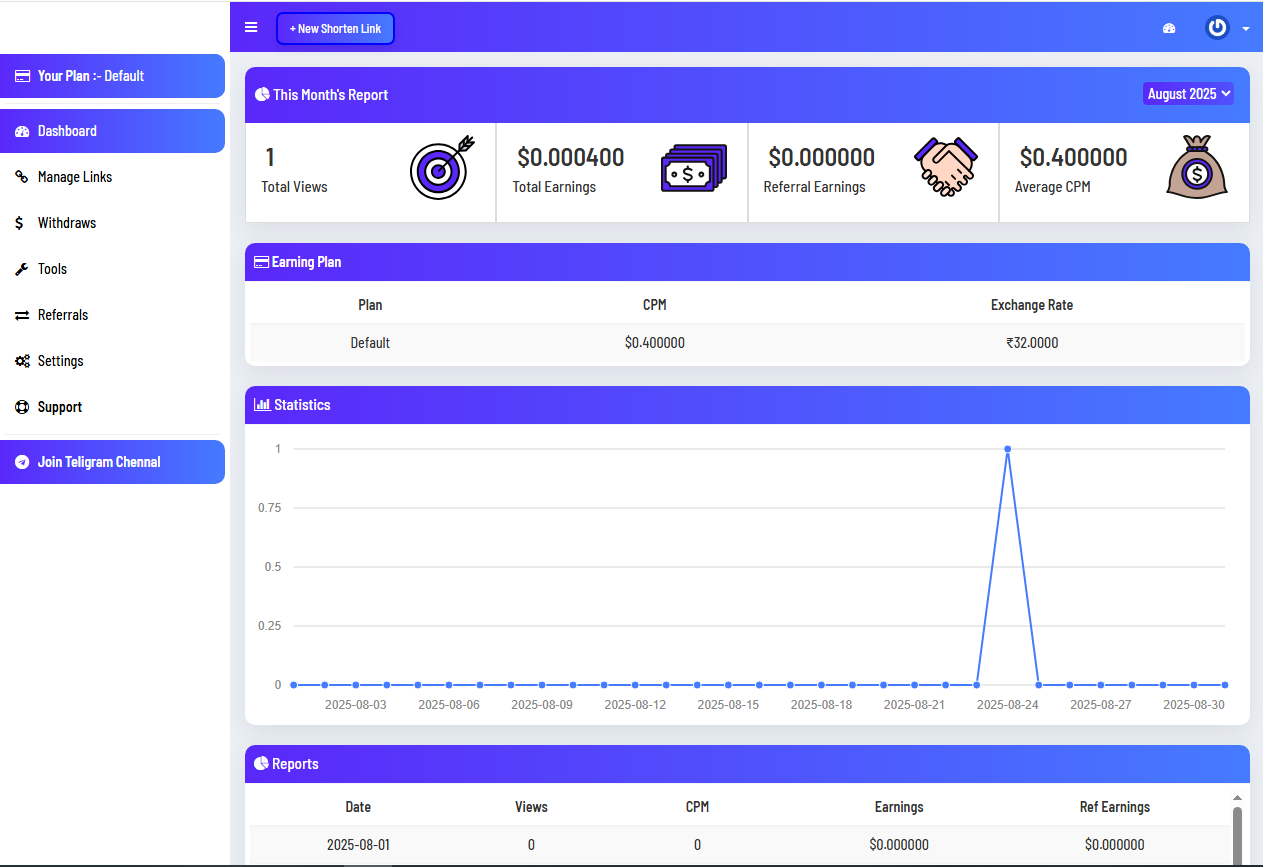
Task: Click the cash stack icon in Total Earnings
Action: [694, 170]
